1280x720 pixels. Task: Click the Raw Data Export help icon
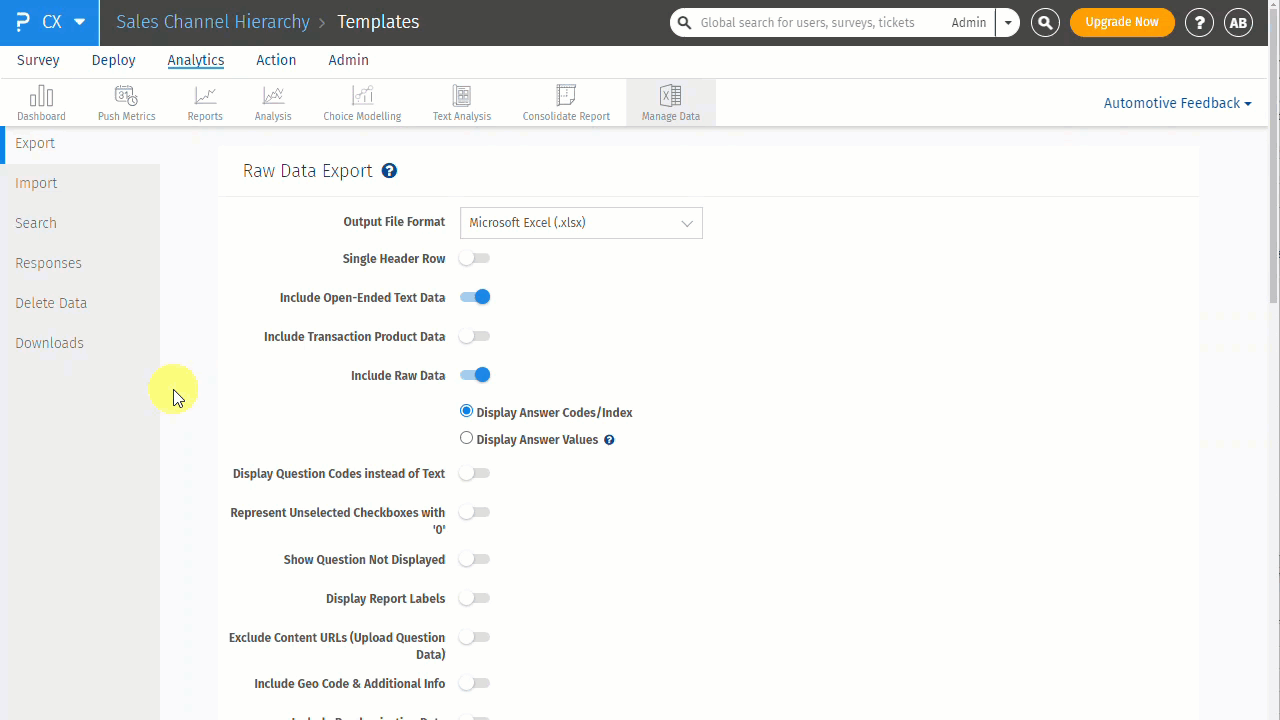point(389,171)
